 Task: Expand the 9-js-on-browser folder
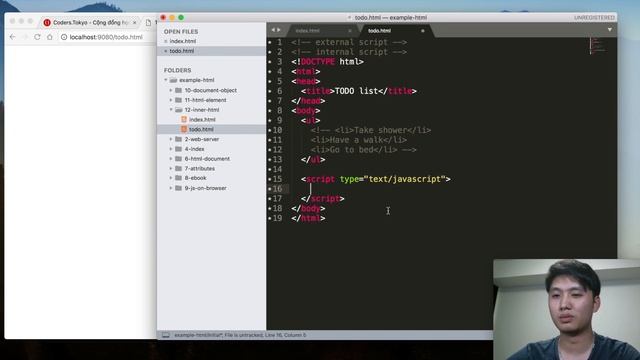(x=171, y=188)
